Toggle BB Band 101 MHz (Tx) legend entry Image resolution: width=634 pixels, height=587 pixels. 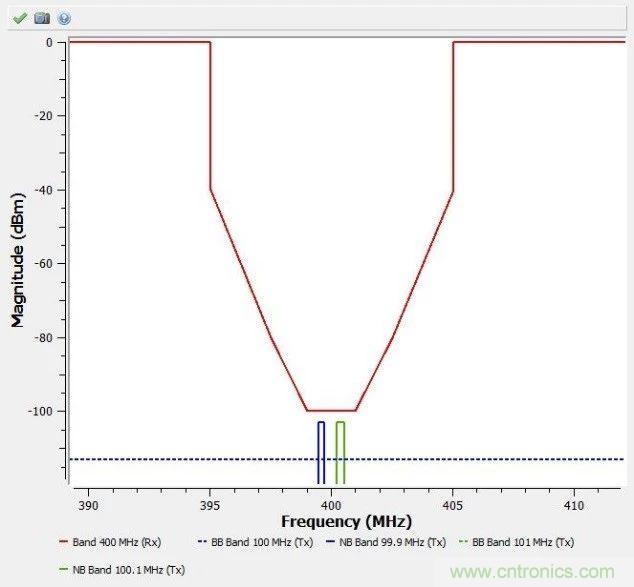pos(523,542)
